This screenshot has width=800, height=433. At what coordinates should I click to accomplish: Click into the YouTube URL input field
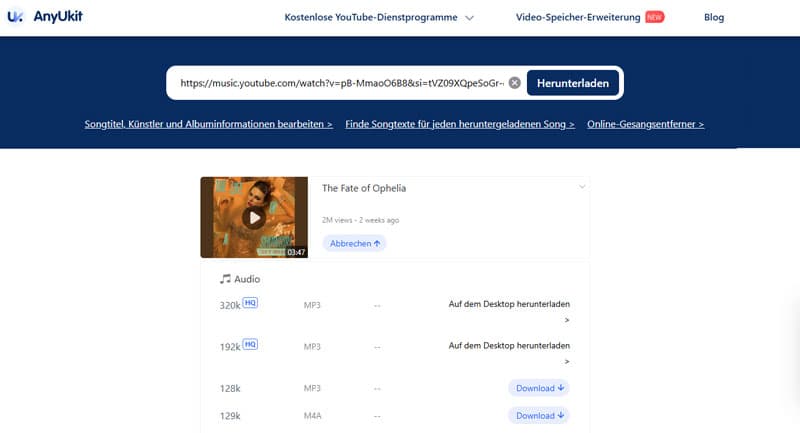pos(340,83)
